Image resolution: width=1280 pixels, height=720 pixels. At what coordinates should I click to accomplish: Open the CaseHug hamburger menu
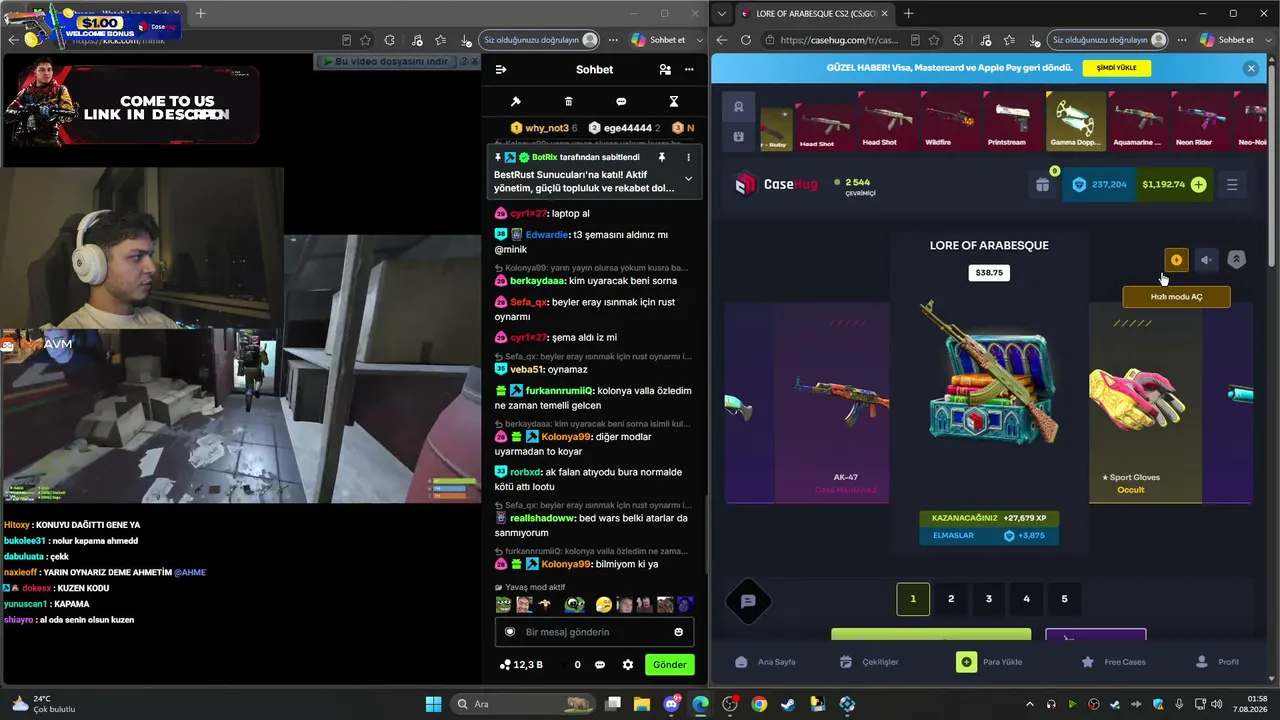[1232, 185]
